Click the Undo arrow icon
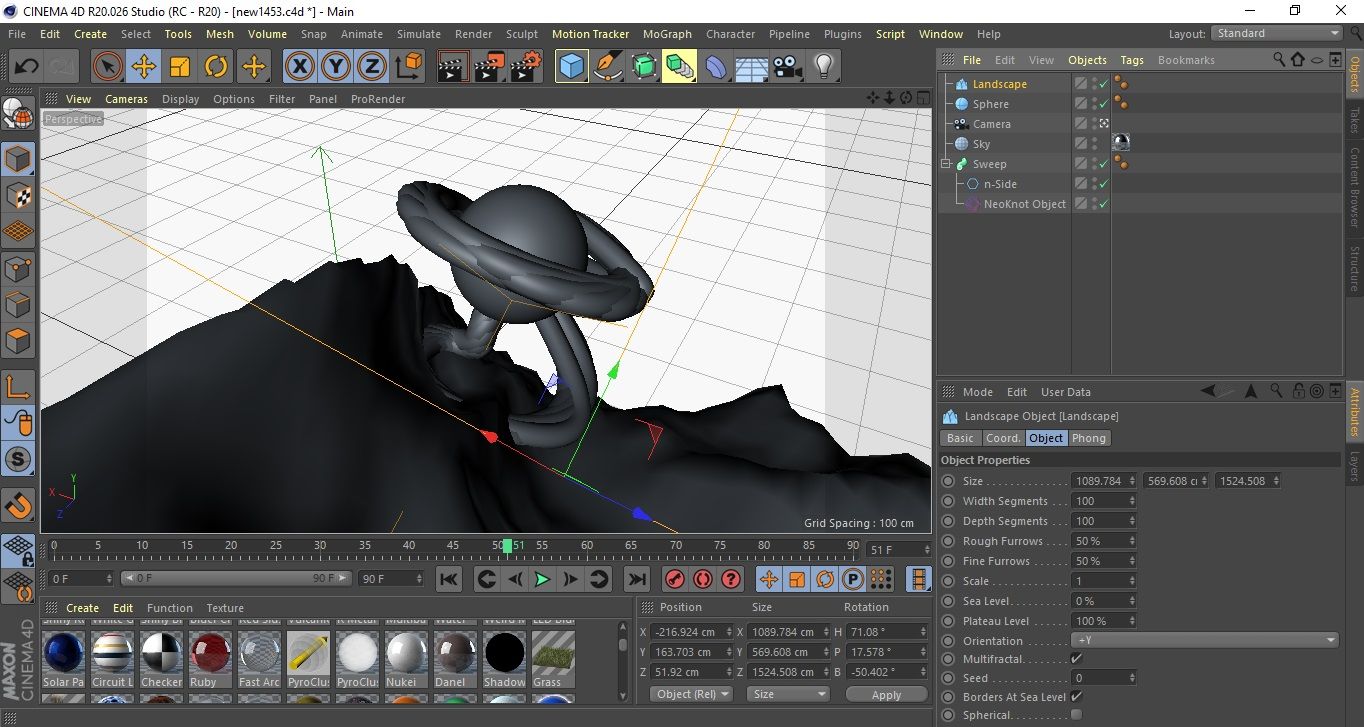The height and width of the screenshot is (727, 1364). (27, 67)
